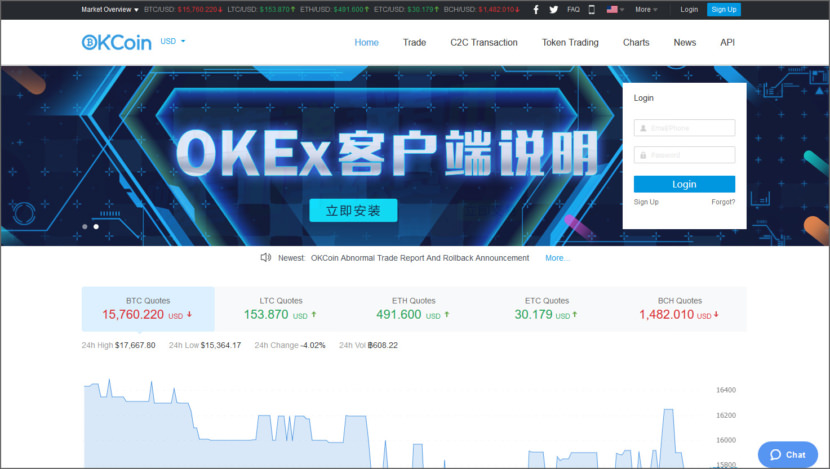This screenshot has width=830, height=469.
Task: Click BCH/USD ticker in top bar
Action: click(482, 10)
